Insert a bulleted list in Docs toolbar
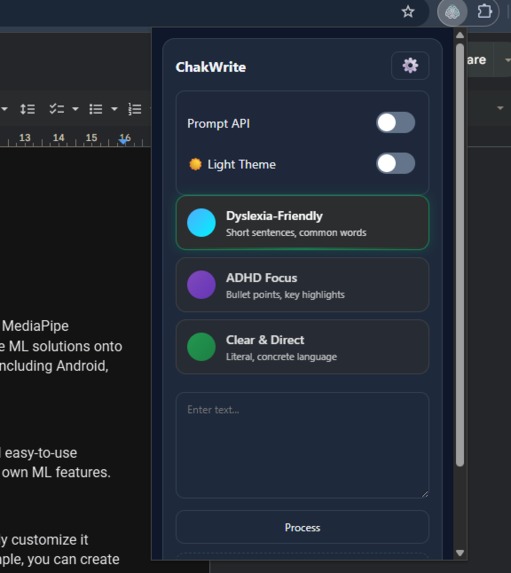The width and height of the screenshot is (511, 573). pos(96,109)
